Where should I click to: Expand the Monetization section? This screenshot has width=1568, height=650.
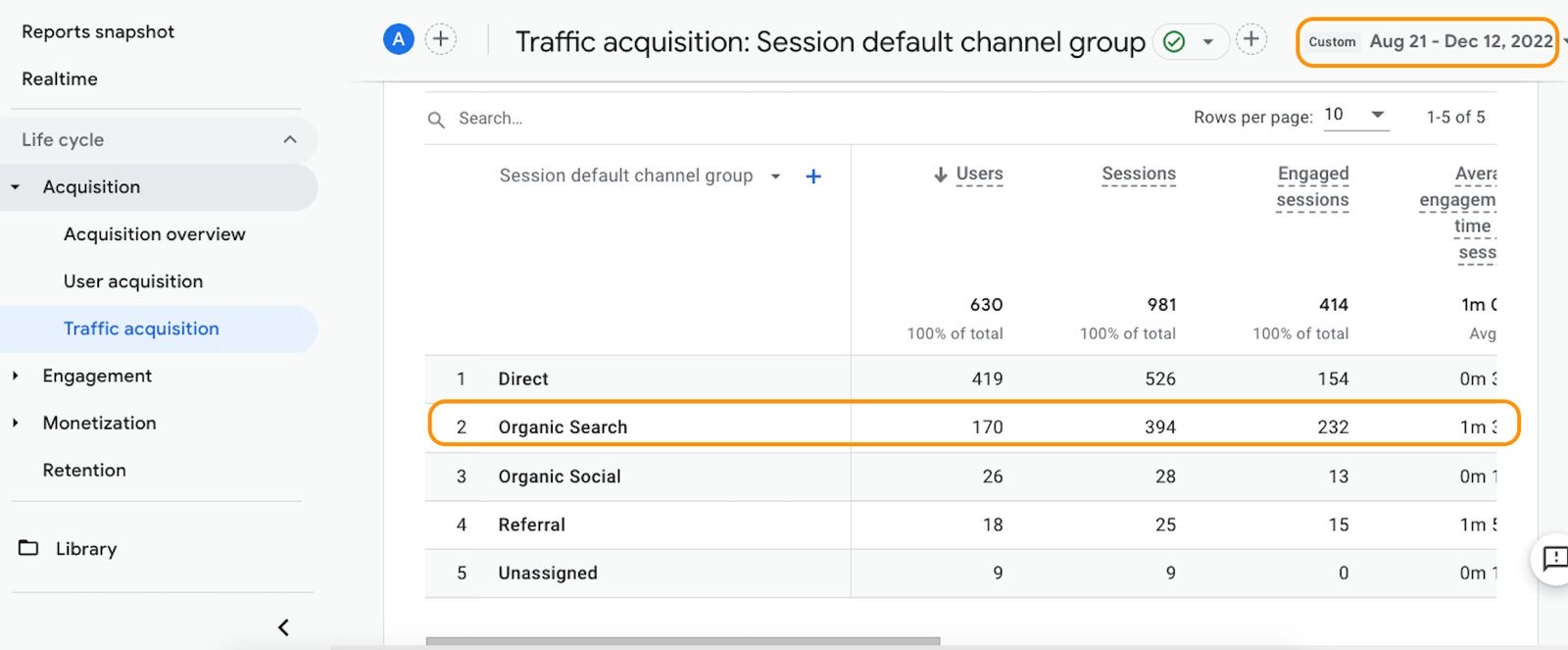16,423
